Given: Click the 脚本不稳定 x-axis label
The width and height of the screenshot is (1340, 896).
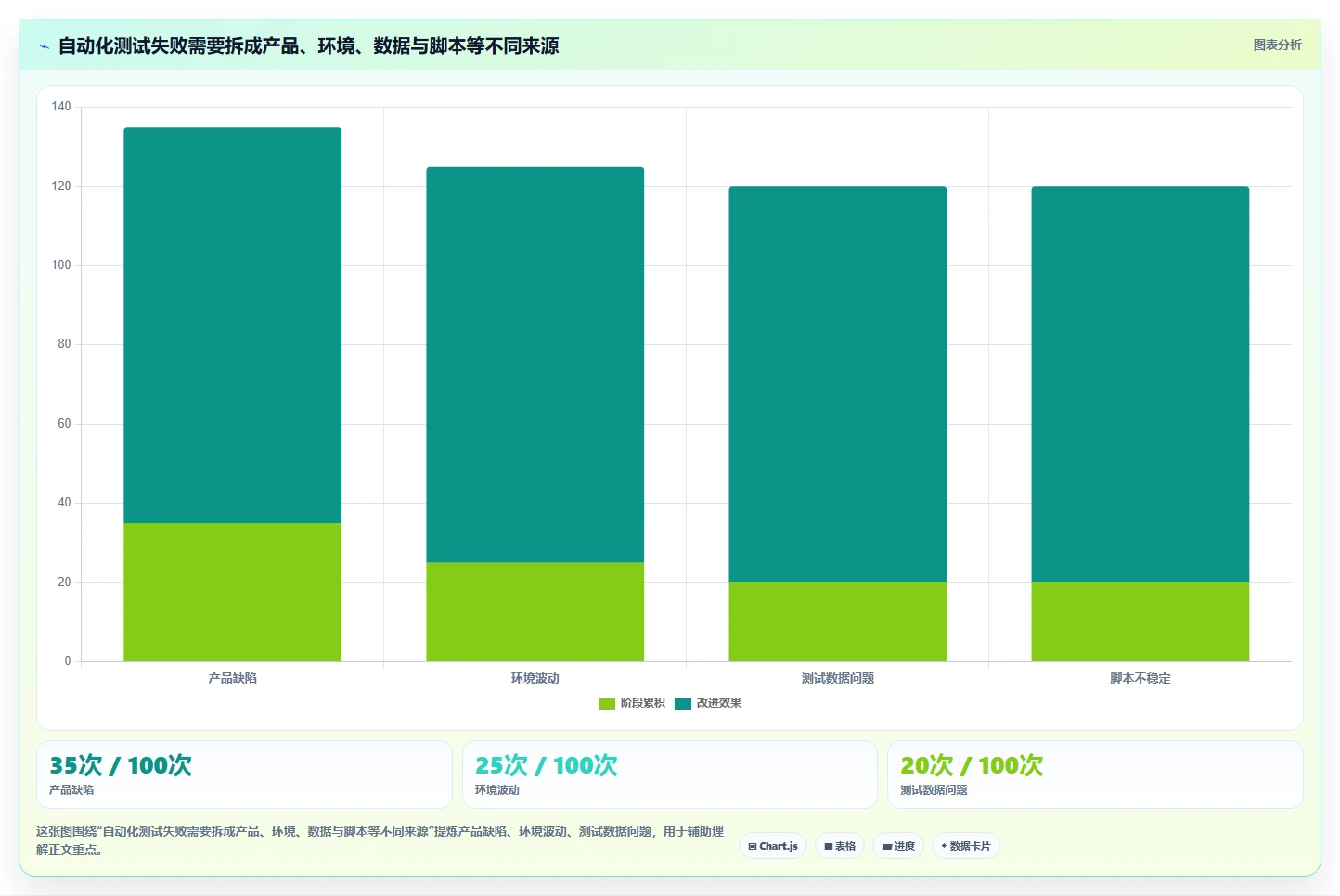Looking at the screenshot, I should coord(1140,679).
